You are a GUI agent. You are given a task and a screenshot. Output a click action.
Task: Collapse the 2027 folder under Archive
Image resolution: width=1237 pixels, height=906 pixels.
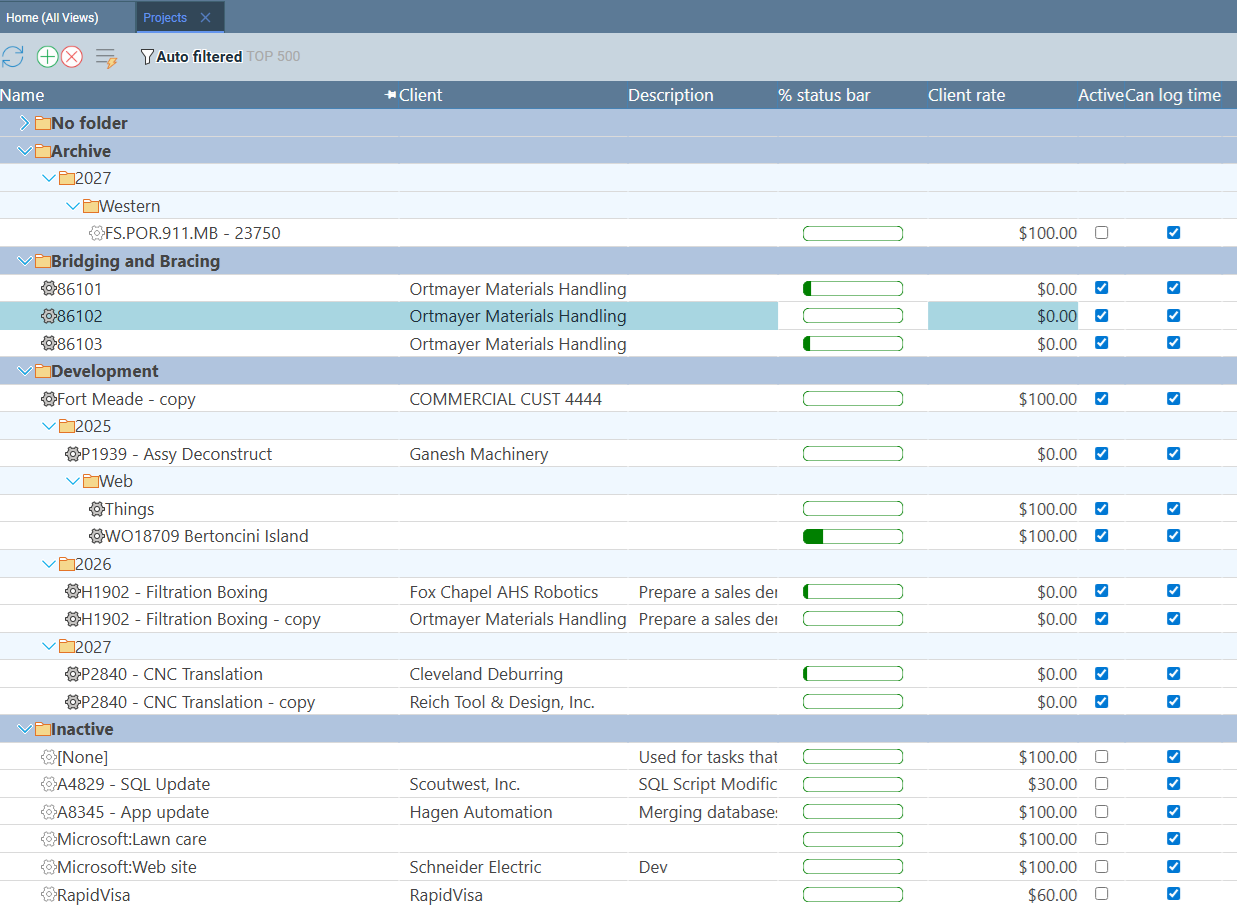tap(49, 178)
